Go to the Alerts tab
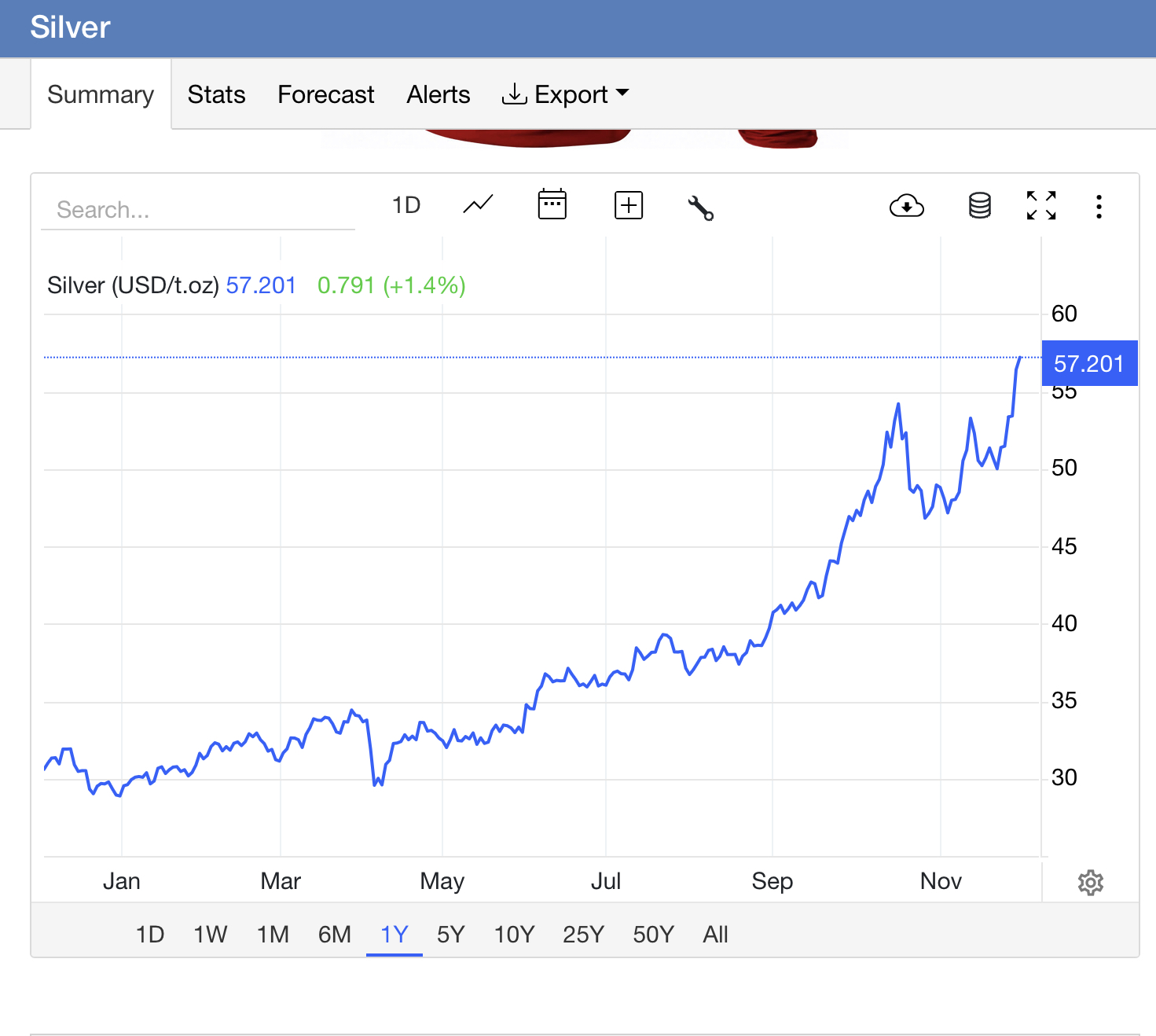1156x1036 pixels. [438, 94]
